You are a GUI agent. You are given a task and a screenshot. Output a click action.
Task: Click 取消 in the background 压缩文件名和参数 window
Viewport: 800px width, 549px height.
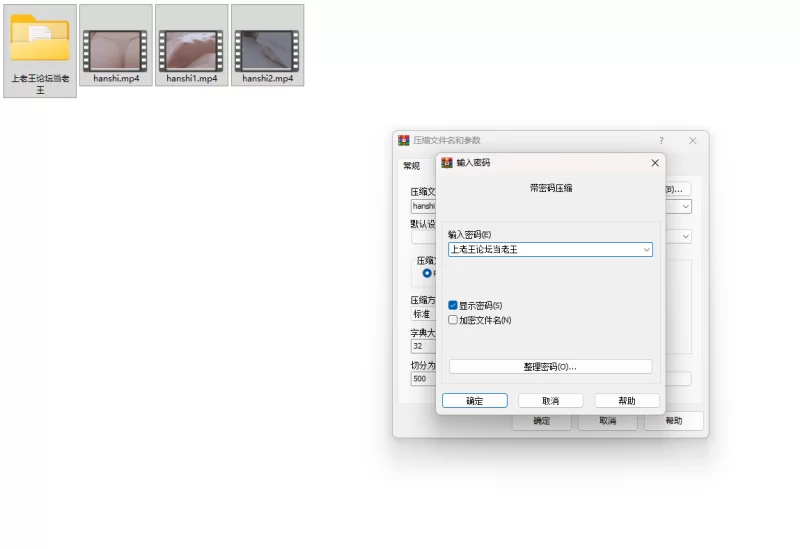point(607,421)
